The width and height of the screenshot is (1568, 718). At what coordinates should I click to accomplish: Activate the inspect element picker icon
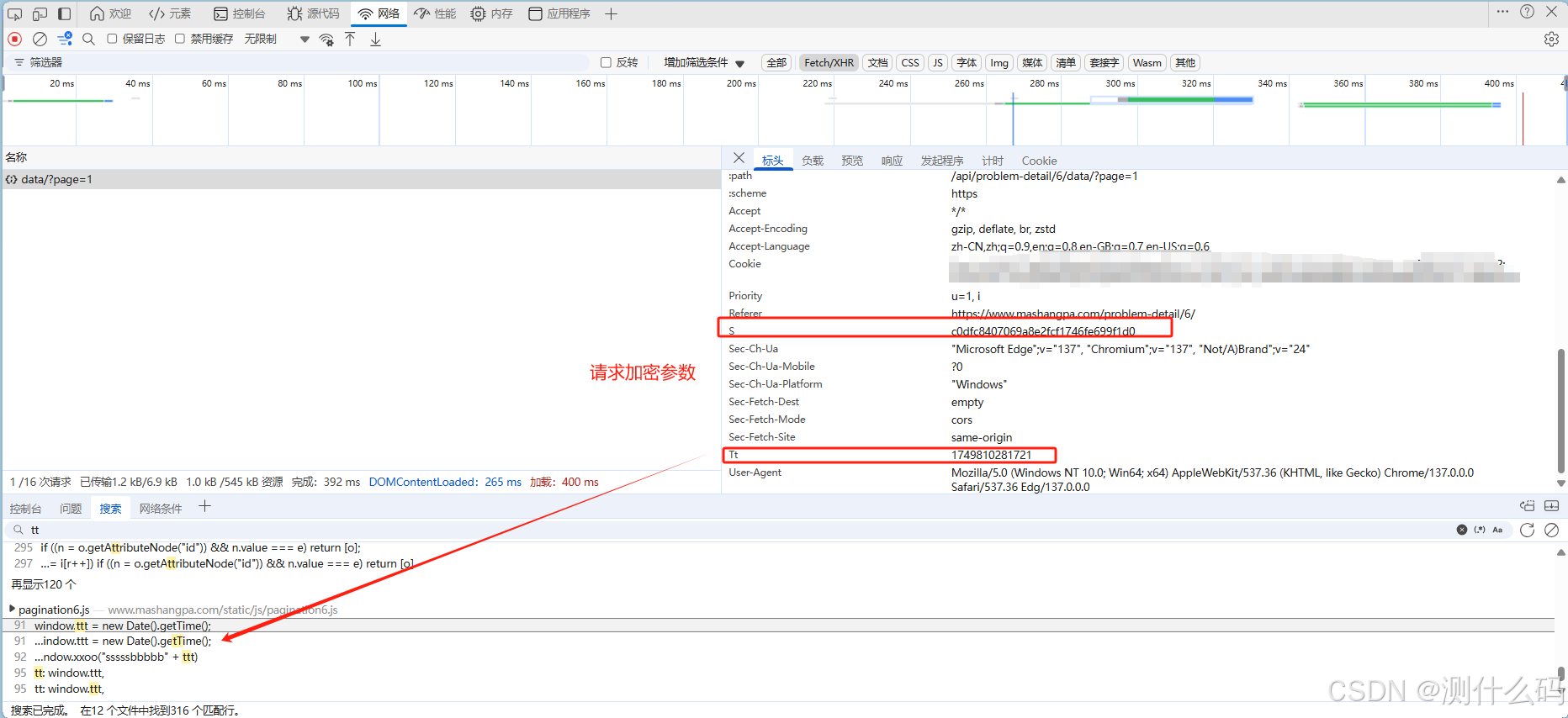(x=14, y=13)
